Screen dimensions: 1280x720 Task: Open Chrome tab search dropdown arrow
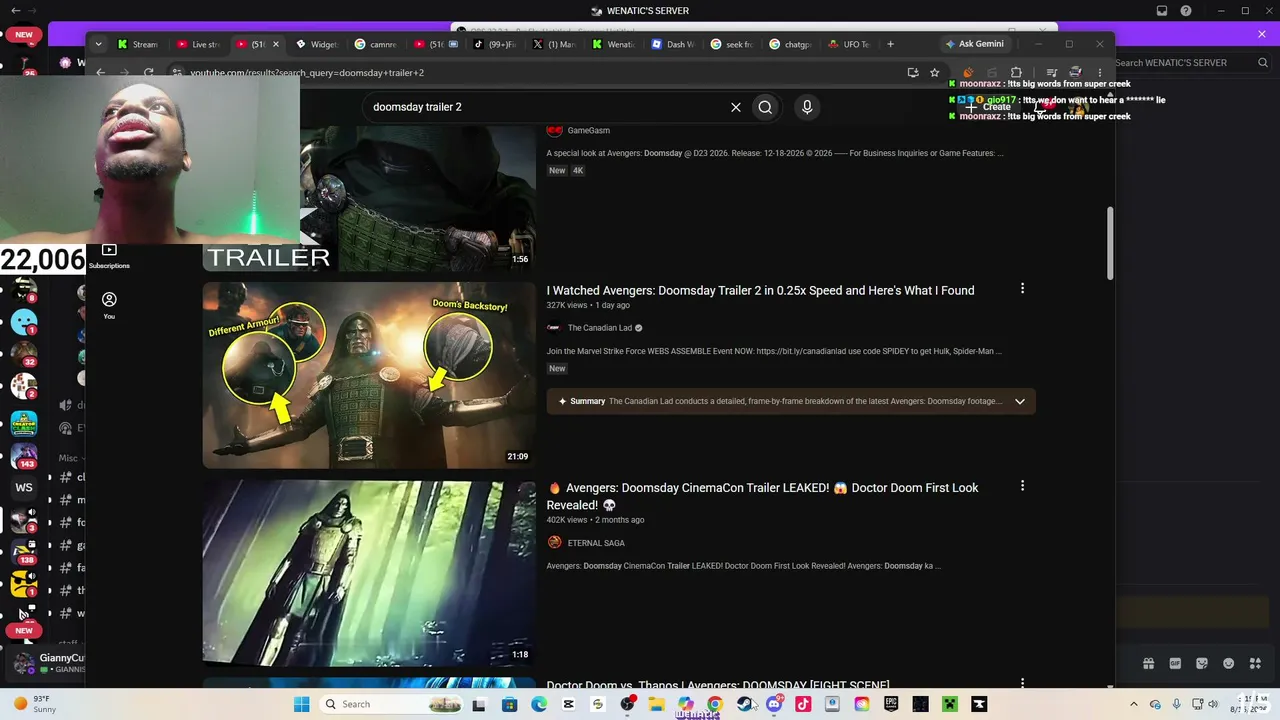(x=98, y=44)
